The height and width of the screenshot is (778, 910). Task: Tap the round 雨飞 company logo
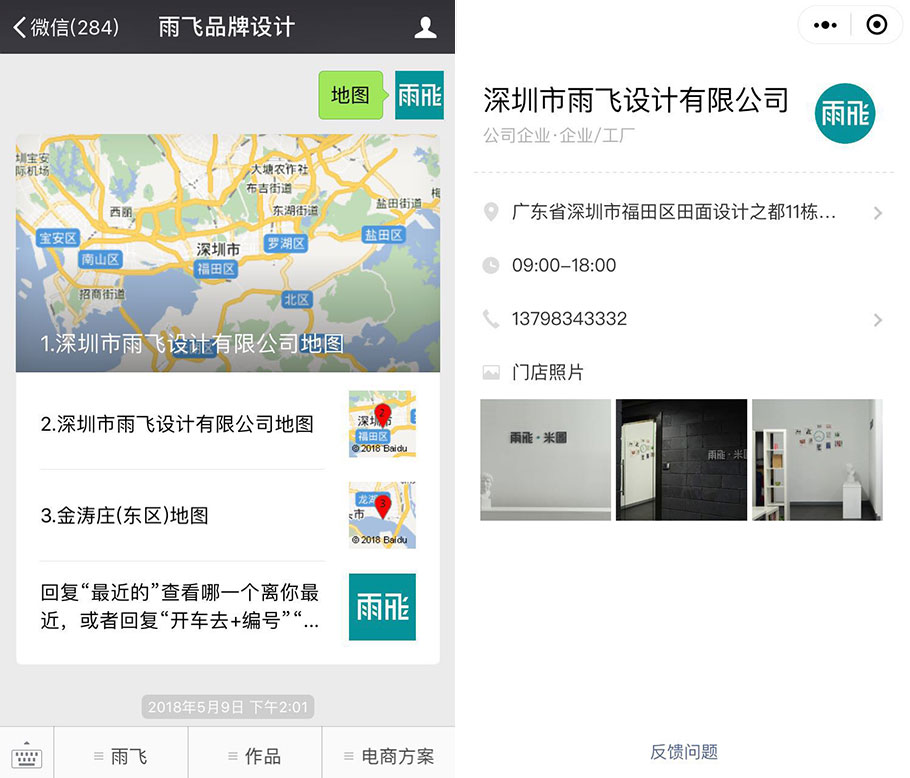pos(844,113)
